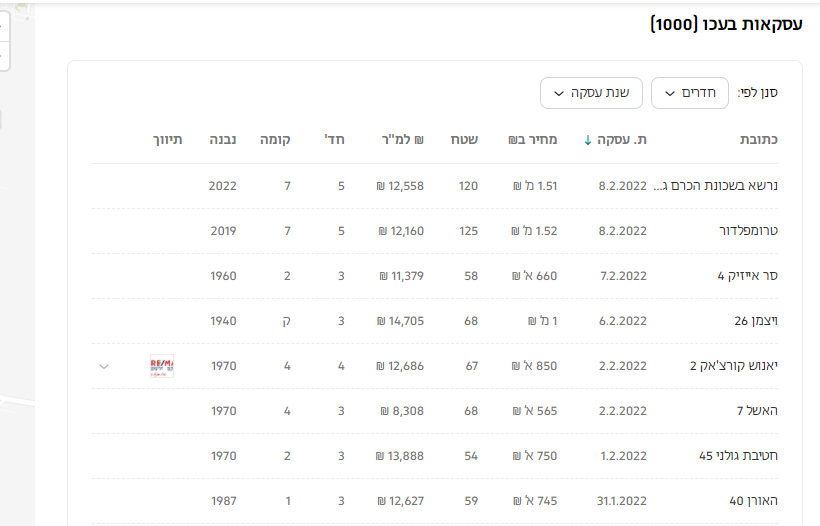820x526 pixels.
Task: Click the שטח column header
Action: 463,140
